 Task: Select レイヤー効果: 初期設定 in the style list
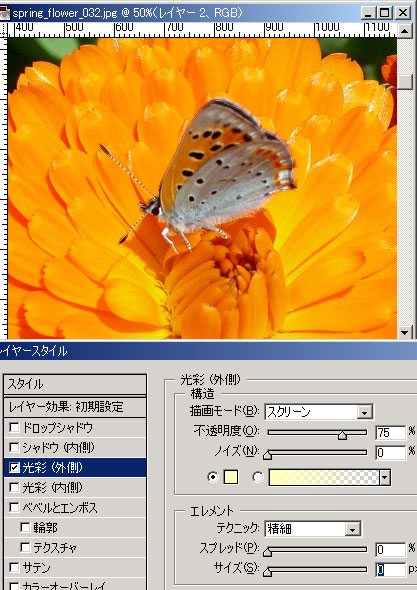click(75, 407)
